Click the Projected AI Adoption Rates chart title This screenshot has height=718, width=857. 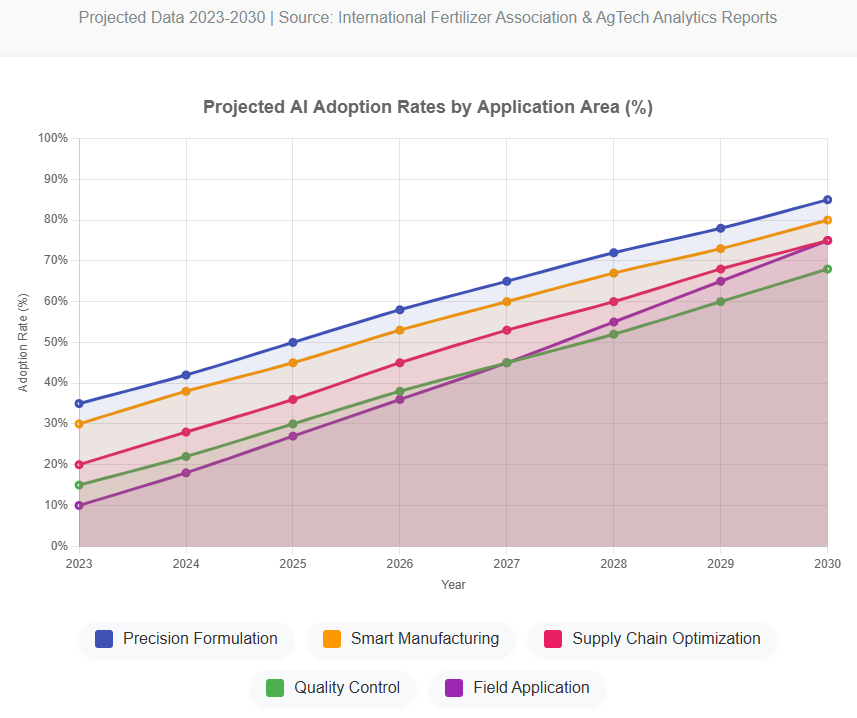428,107
